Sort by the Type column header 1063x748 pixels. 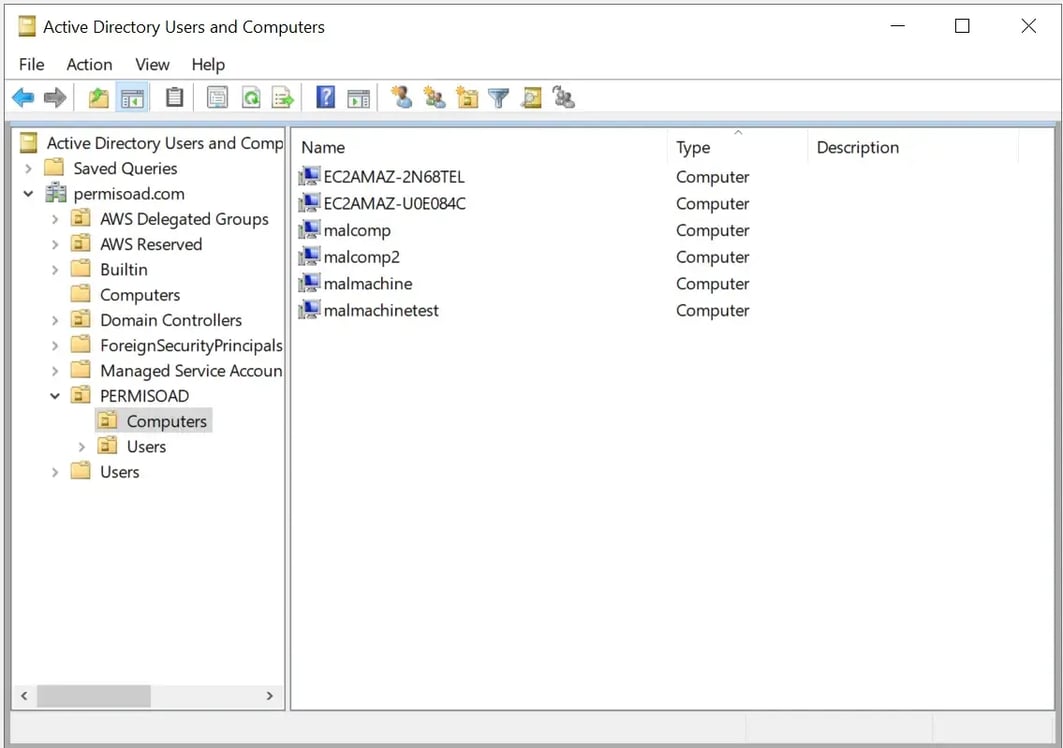pyautogui.click(x=738, y=147)
